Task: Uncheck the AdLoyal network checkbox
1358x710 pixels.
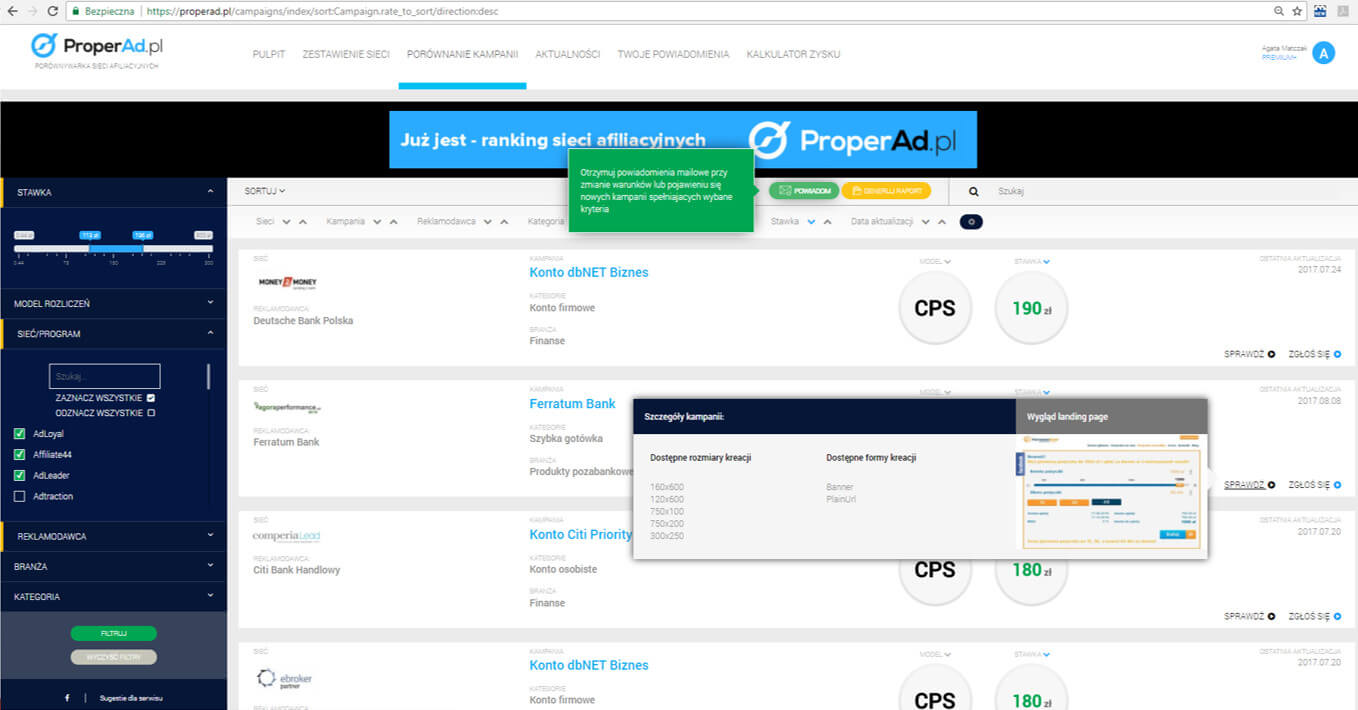Action: click(x=19, y=434)
